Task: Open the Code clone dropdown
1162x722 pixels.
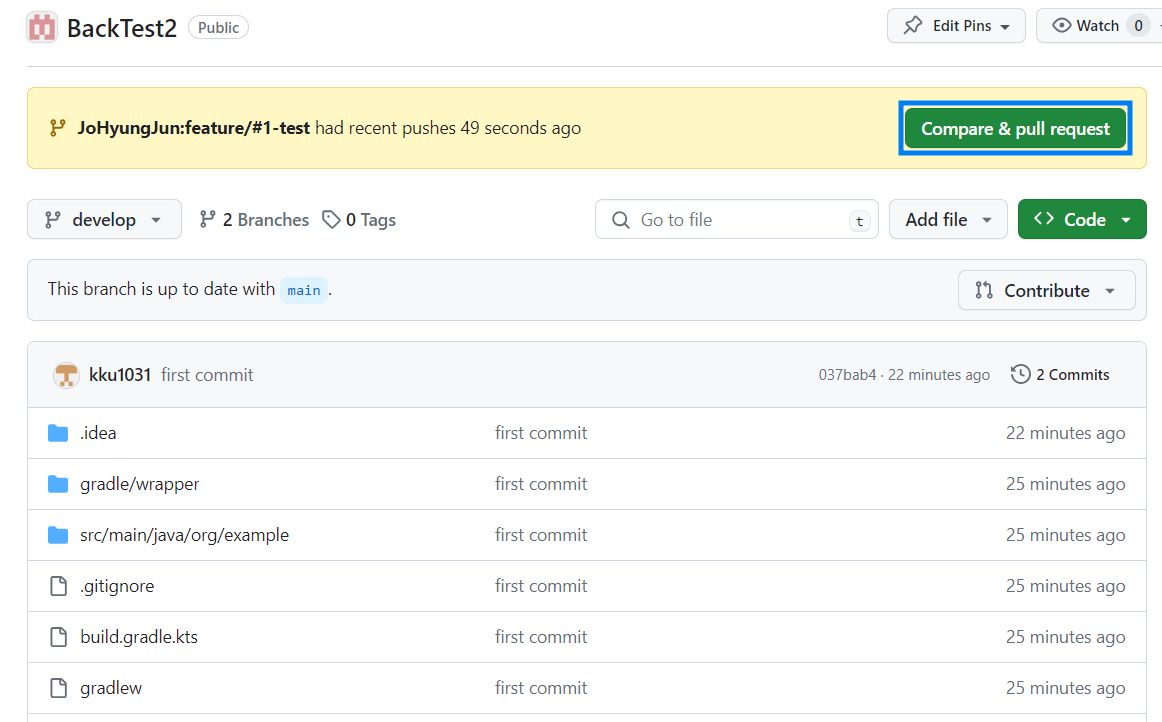Action: [x=1082, y=219]
